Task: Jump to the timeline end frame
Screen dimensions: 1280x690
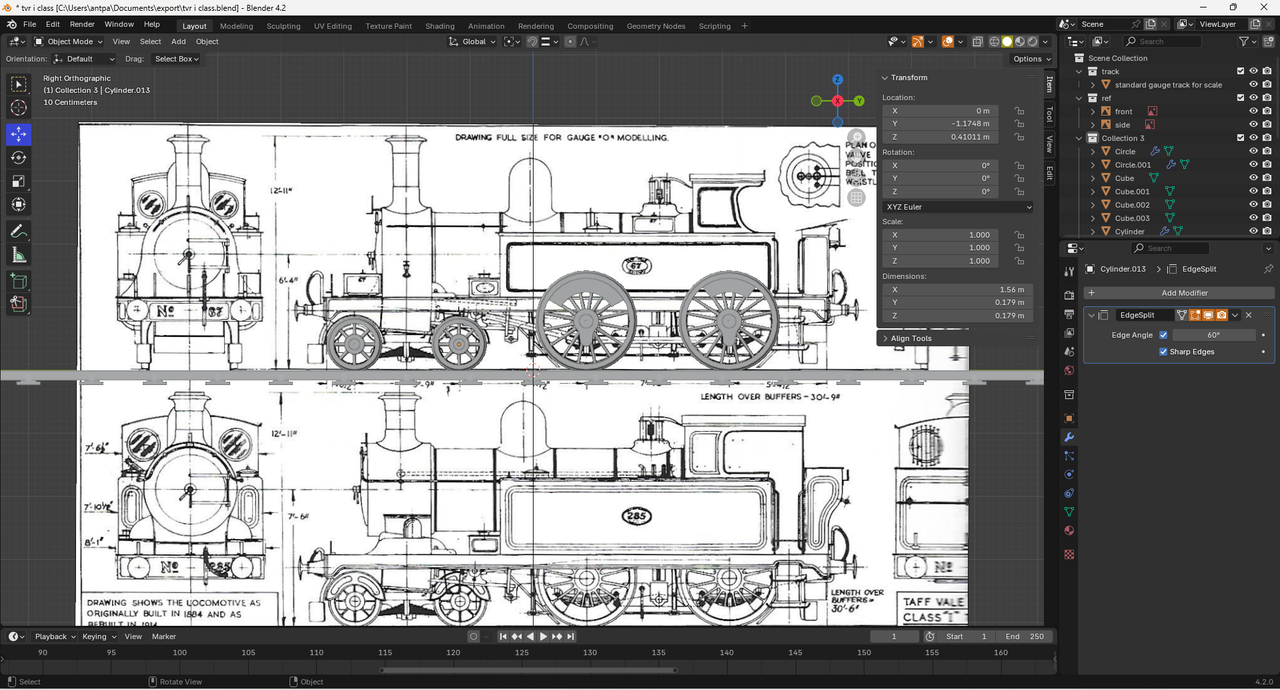Action: 570,636
